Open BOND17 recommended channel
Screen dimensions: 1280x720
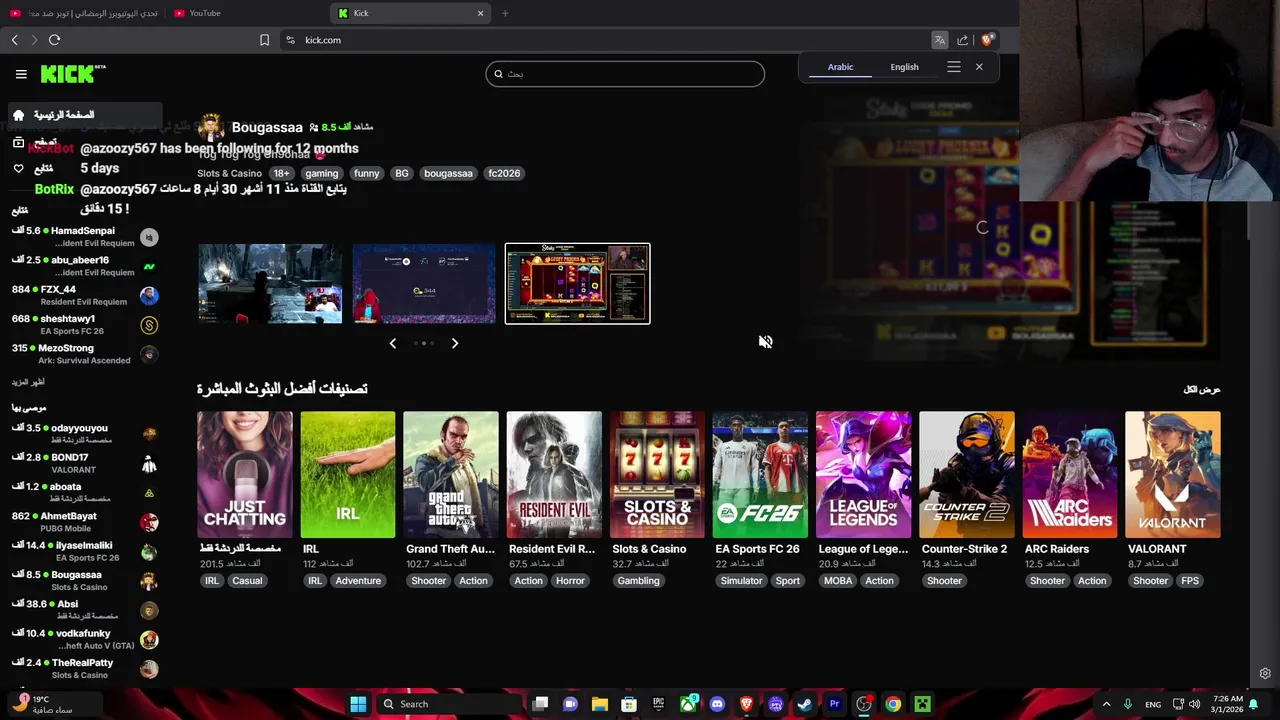coord(85,463)
